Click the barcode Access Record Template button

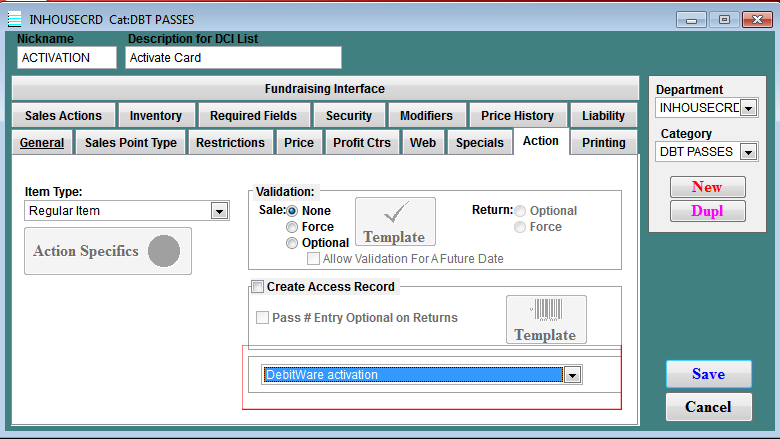pos(546,319)
